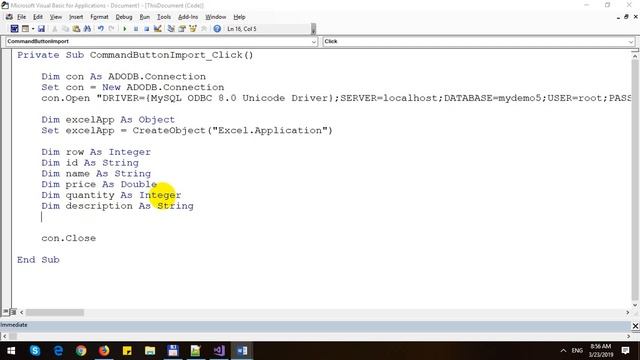This screenshot has width=640, height=360.
Task: Click the View Microsoft Word icon in toolbar
Action: click(x=14, y=29)
